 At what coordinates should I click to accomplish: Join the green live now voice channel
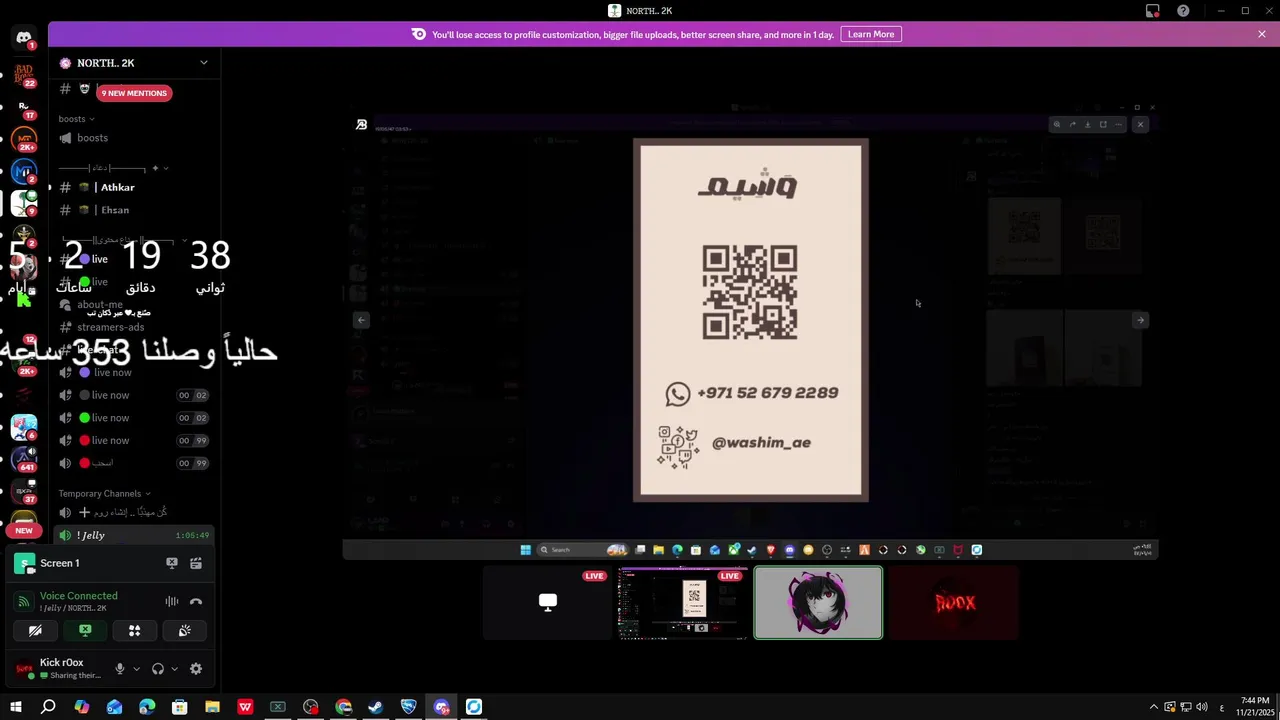coord(135,418)
